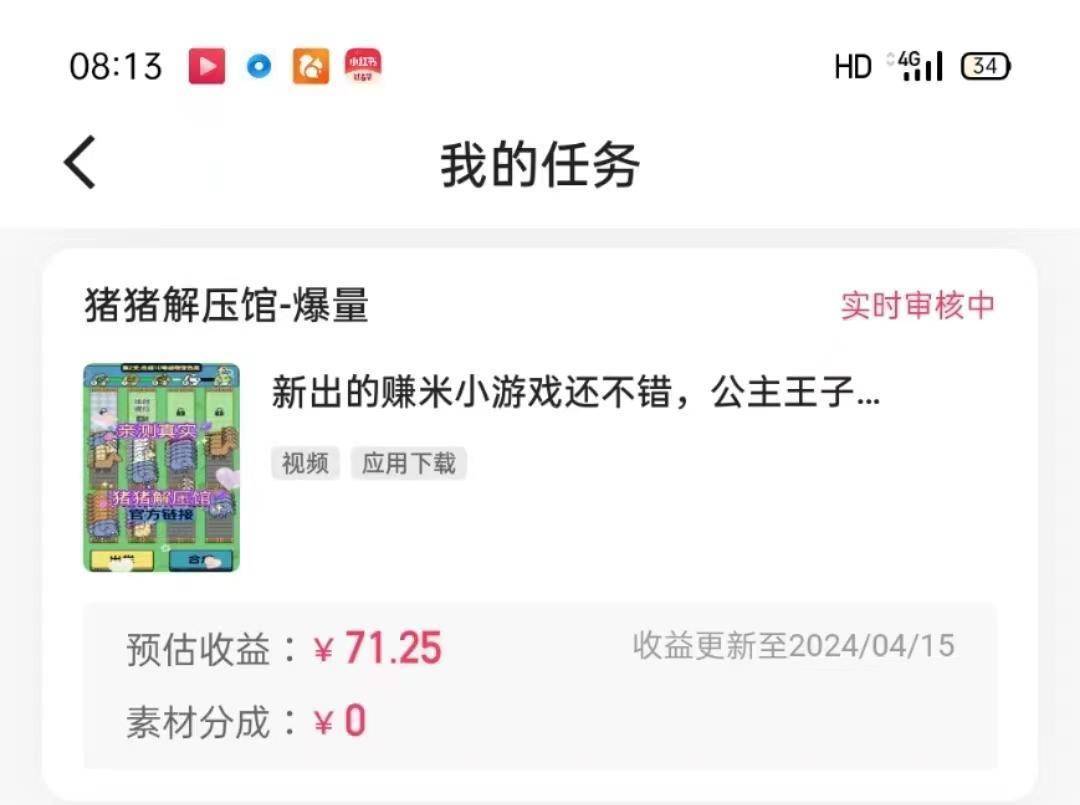Tap the HD status indicator
1080x805 pixels.
[x=853, y=67]
